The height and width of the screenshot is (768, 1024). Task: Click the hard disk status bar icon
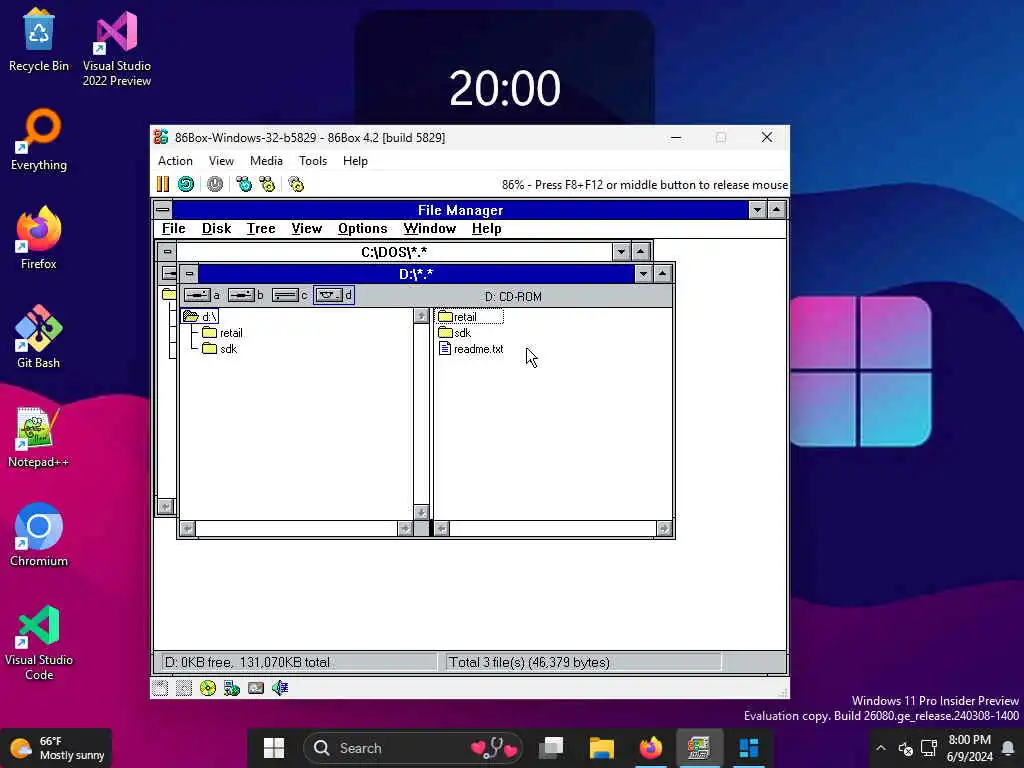coord(256,688)
